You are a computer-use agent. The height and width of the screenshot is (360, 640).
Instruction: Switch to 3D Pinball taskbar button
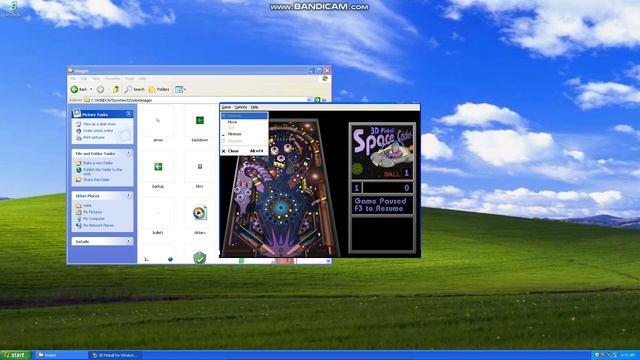[x=115, y=355]
